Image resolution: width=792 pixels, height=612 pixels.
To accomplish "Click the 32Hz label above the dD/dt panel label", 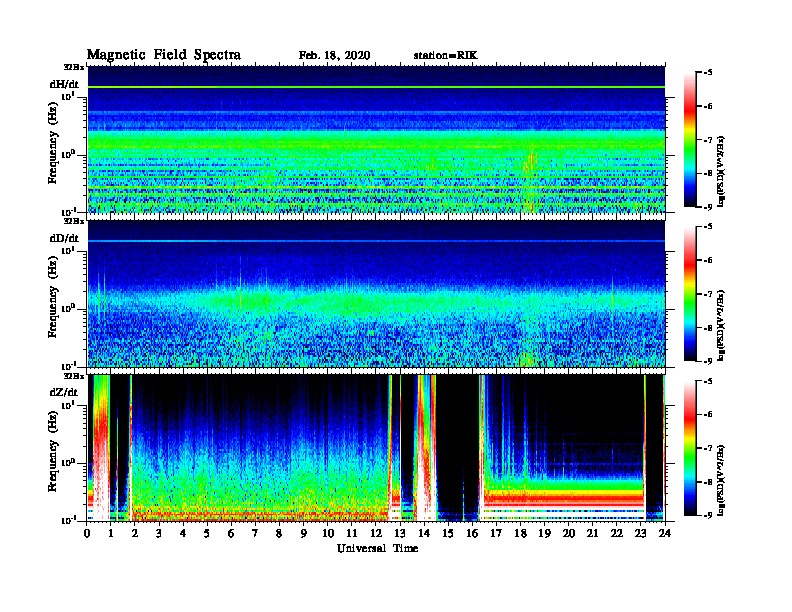I will 73,221.
